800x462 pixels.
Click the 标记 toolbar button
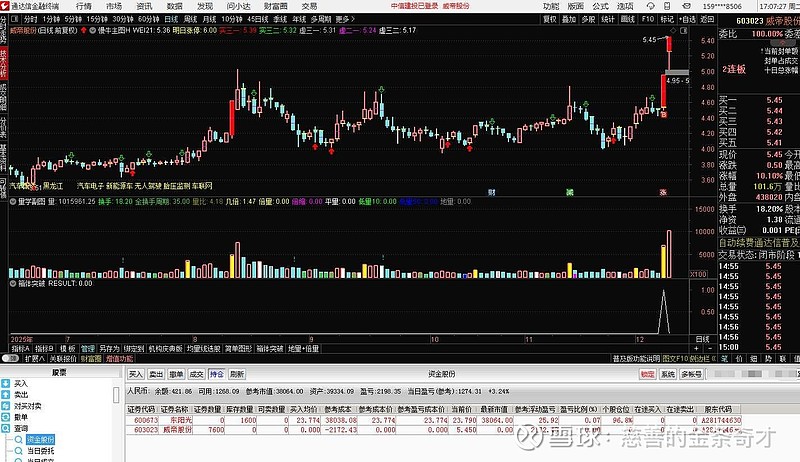coord(667,19)
